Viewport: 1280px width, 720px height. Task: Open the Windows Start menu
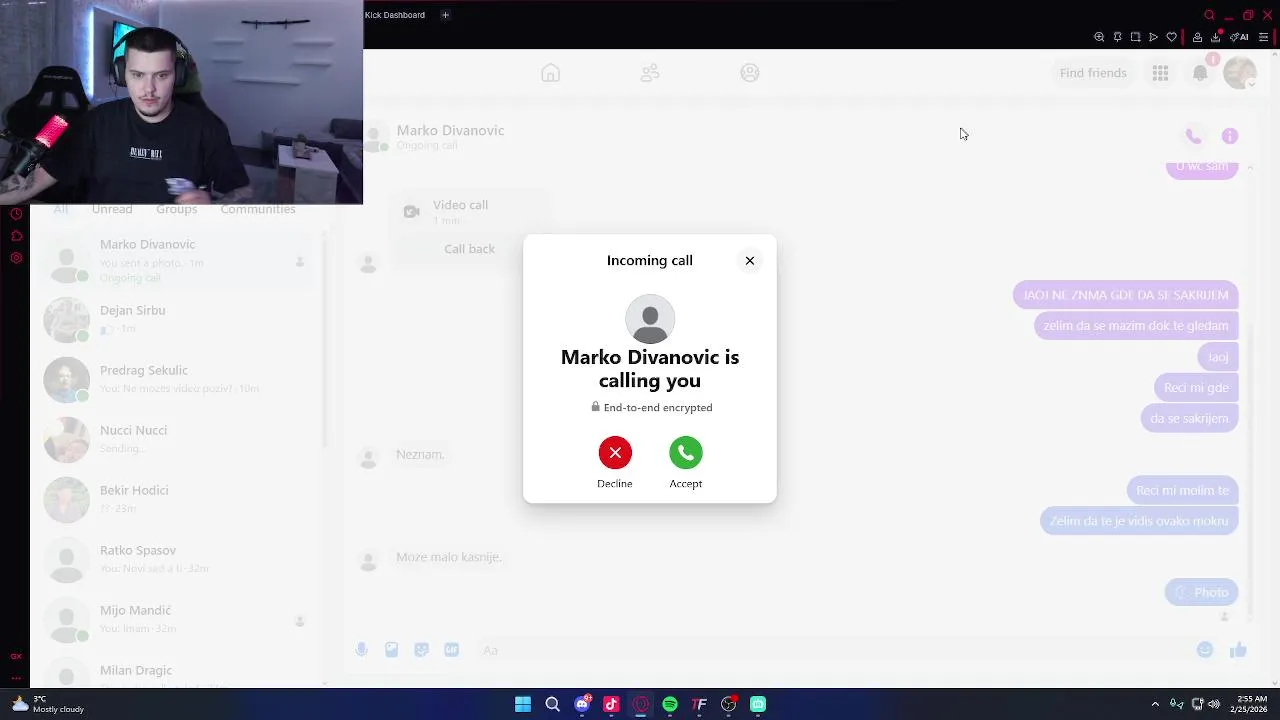[523, 704]
